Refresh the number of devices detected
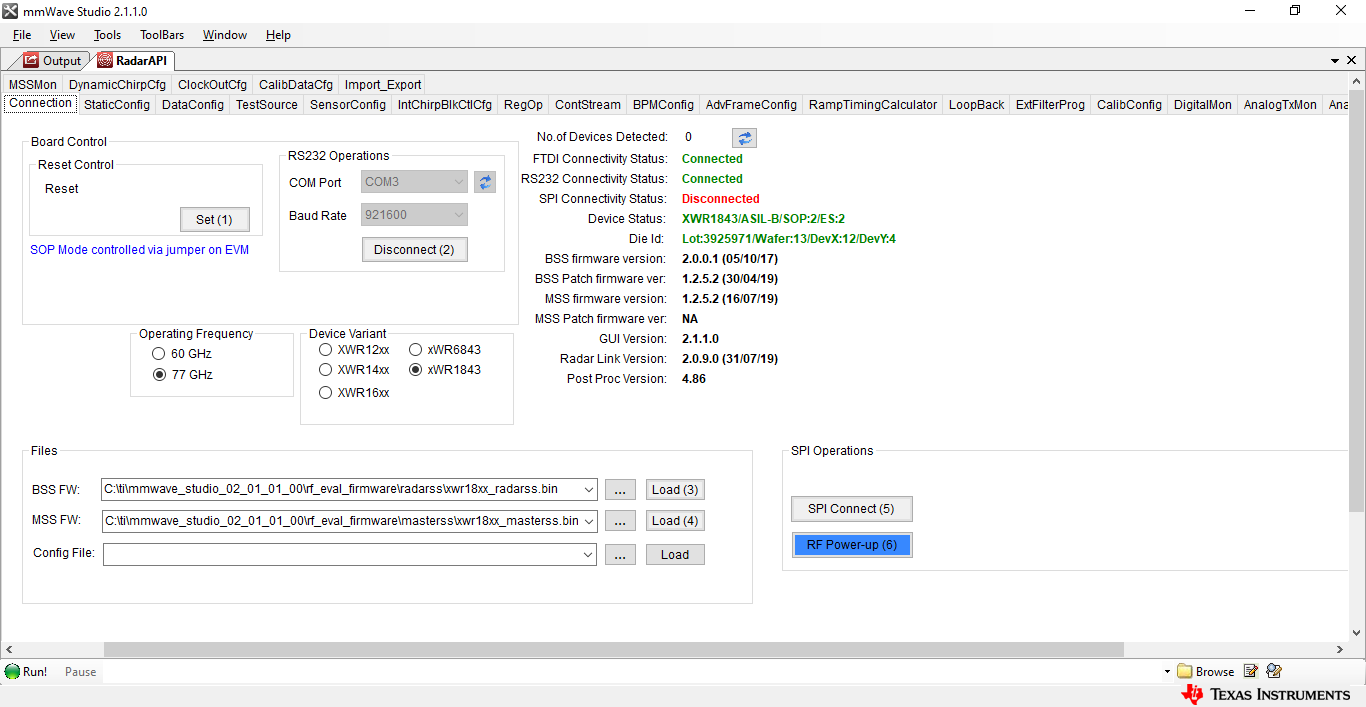Screen dimensions: 1366x707 click(744, 138)
